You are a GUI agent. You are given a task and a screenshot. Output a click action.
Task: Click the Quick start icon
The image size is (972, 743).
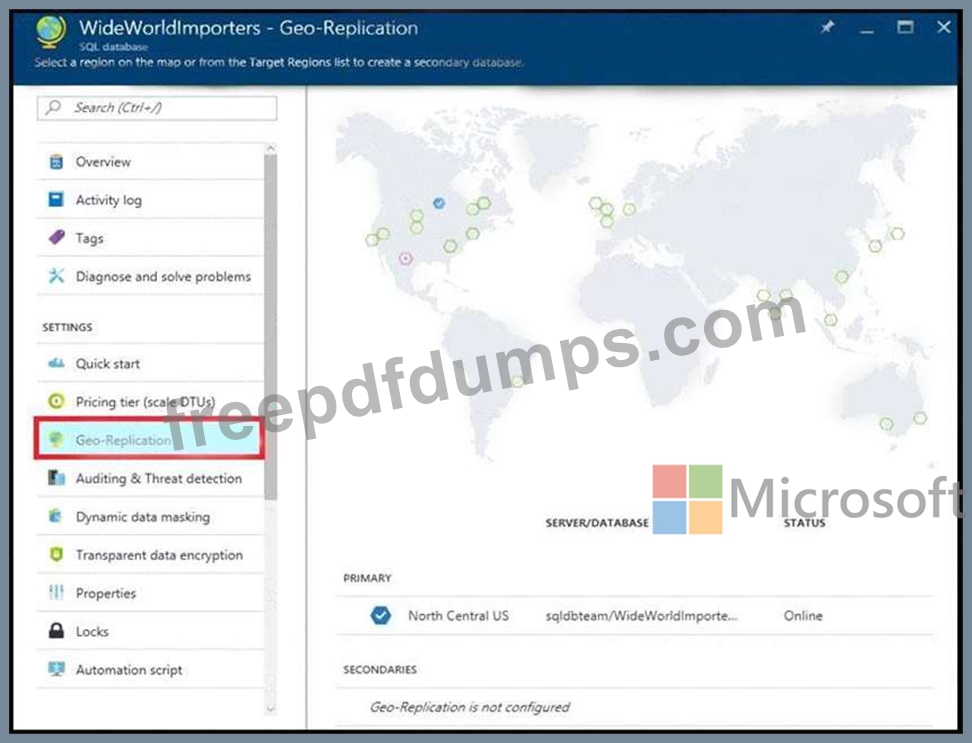point(56,363)
